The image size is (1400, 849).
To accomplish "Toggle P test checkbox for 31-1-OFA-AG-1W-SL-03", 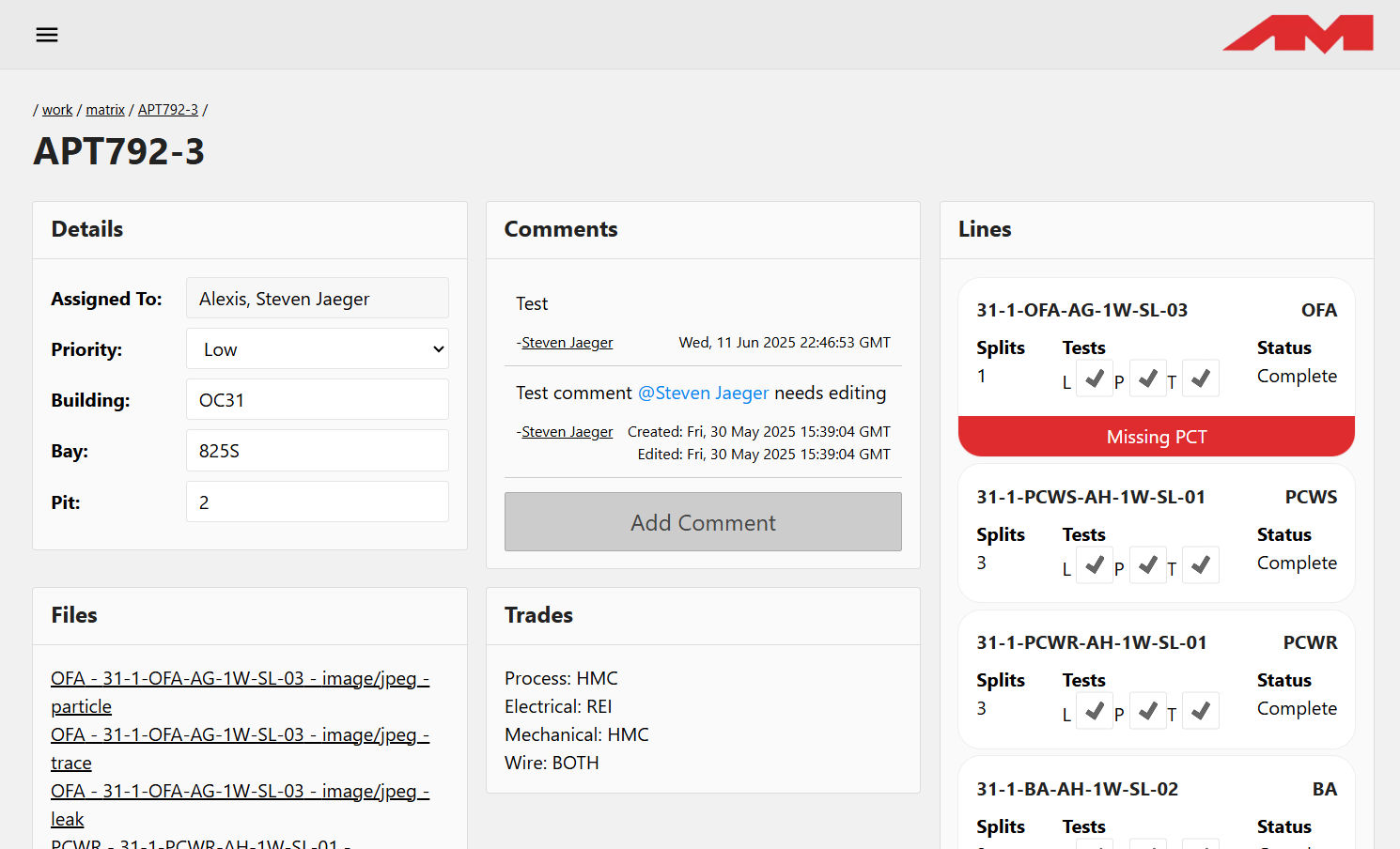I will [1147, 378].
